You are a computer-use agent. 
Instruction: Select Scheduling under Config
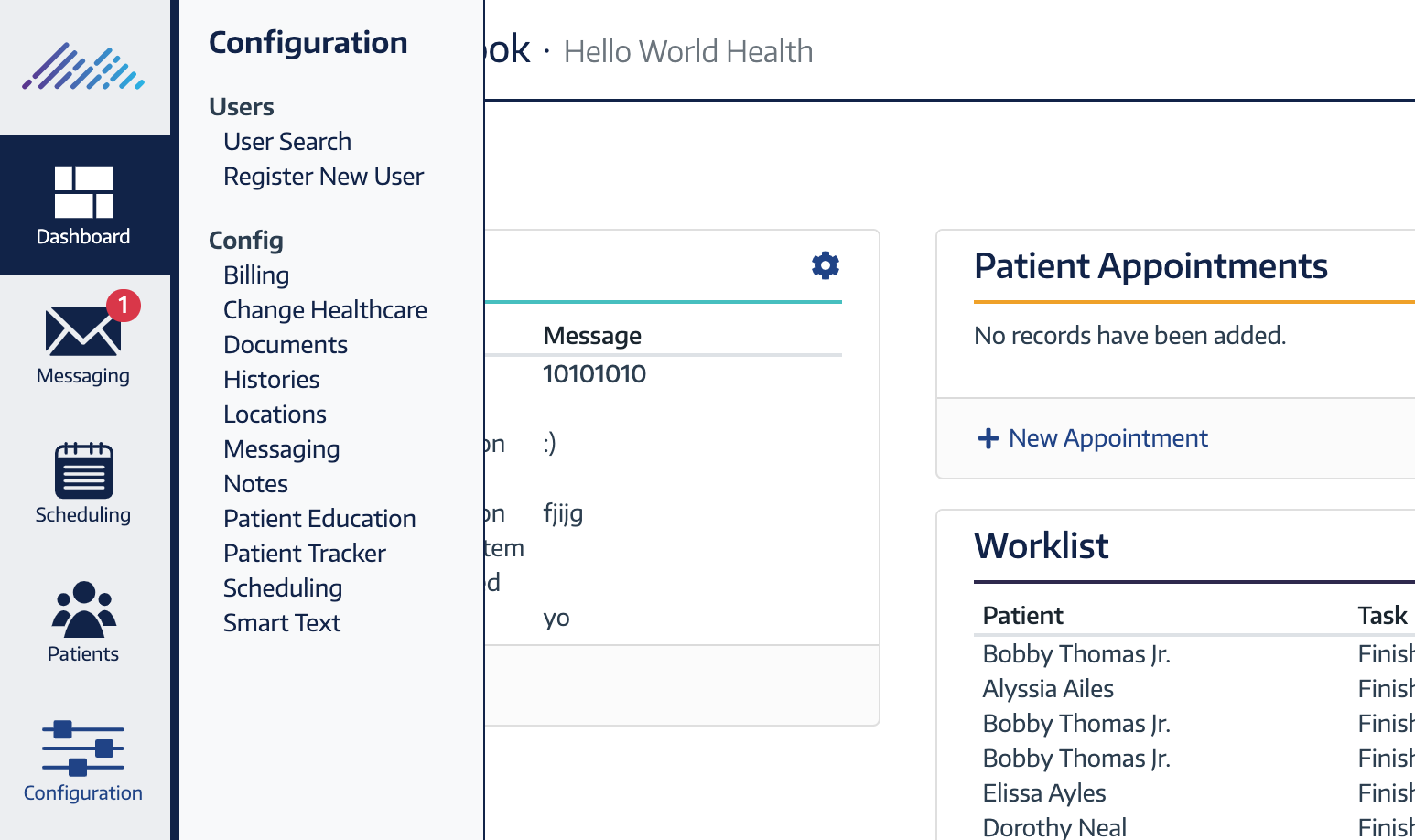[x=283, y=588]
